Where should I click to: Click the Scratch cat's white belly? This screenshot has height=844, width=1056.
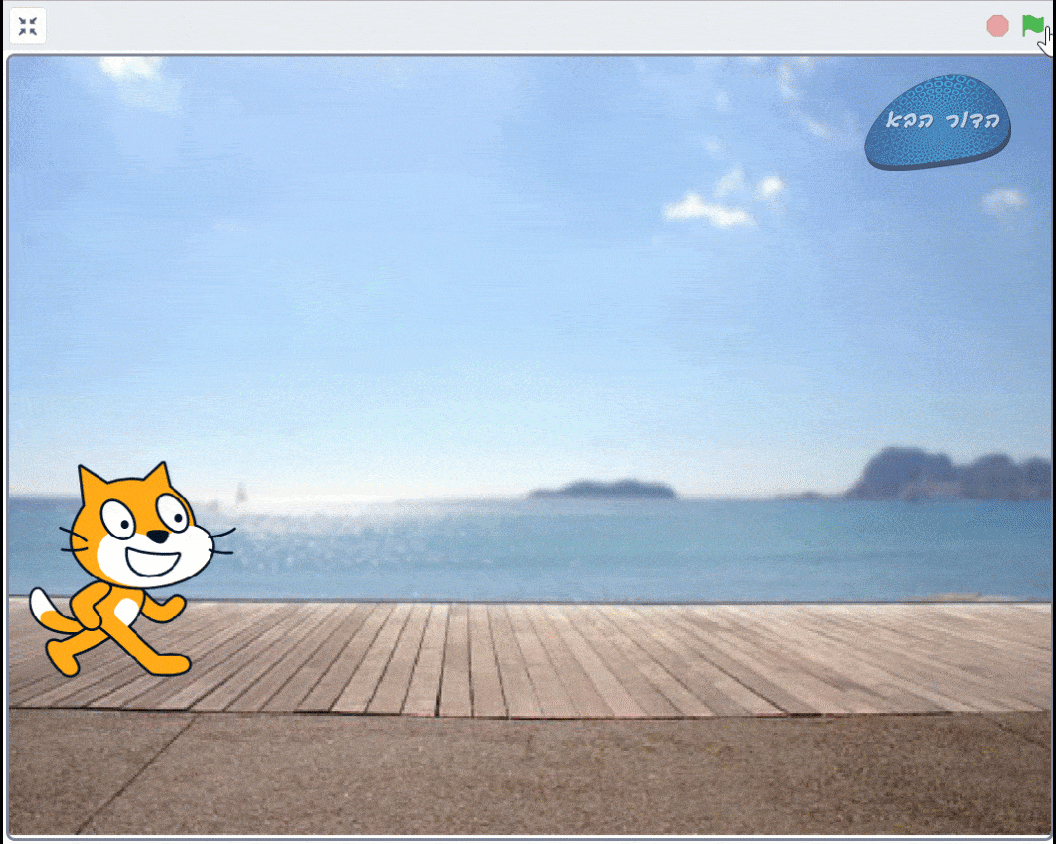tap(126, 612)
